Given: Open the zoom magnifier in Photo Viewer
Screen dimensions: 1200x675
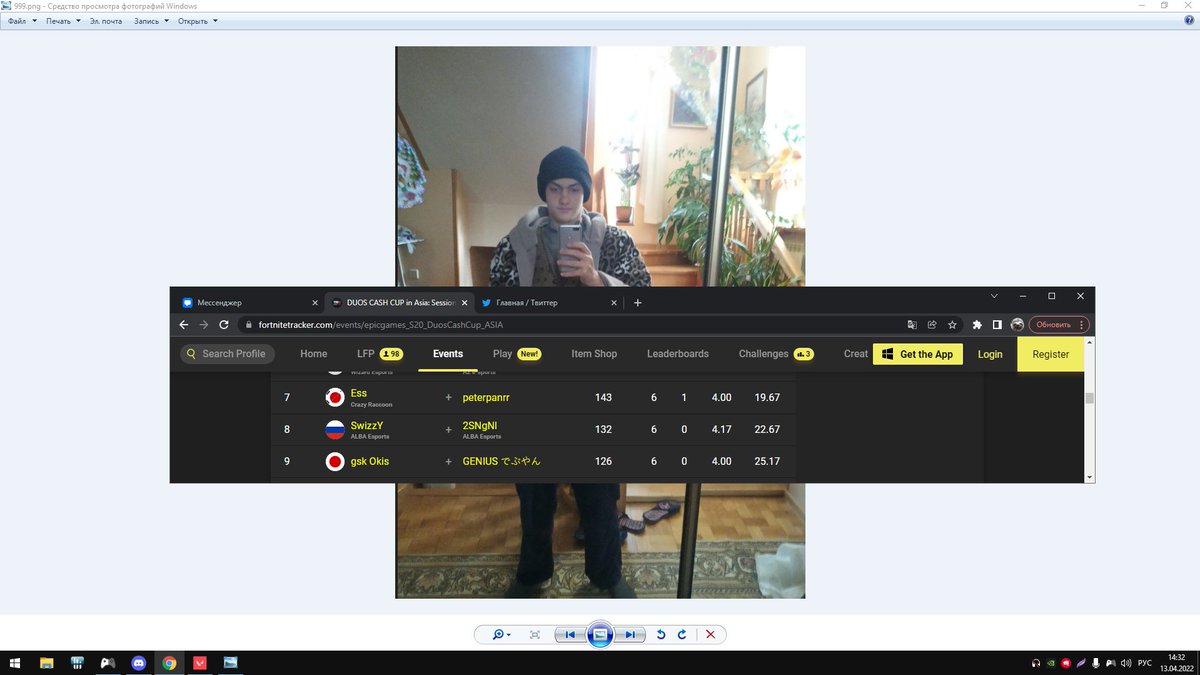Looking at the screenshot, I should point(499,635).
